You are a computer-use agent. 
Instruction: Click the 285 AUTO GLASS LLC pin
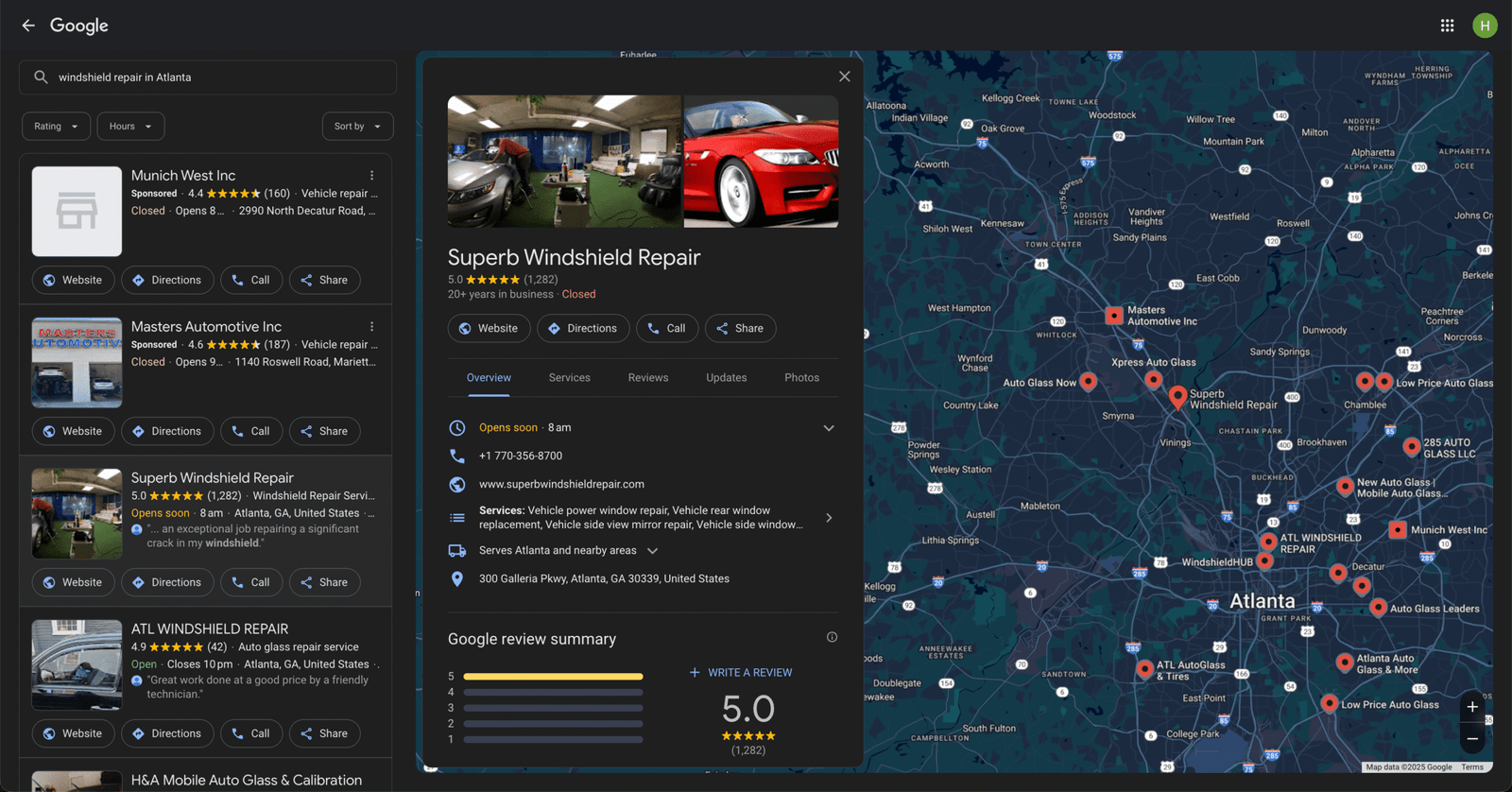coord(1411,446)
